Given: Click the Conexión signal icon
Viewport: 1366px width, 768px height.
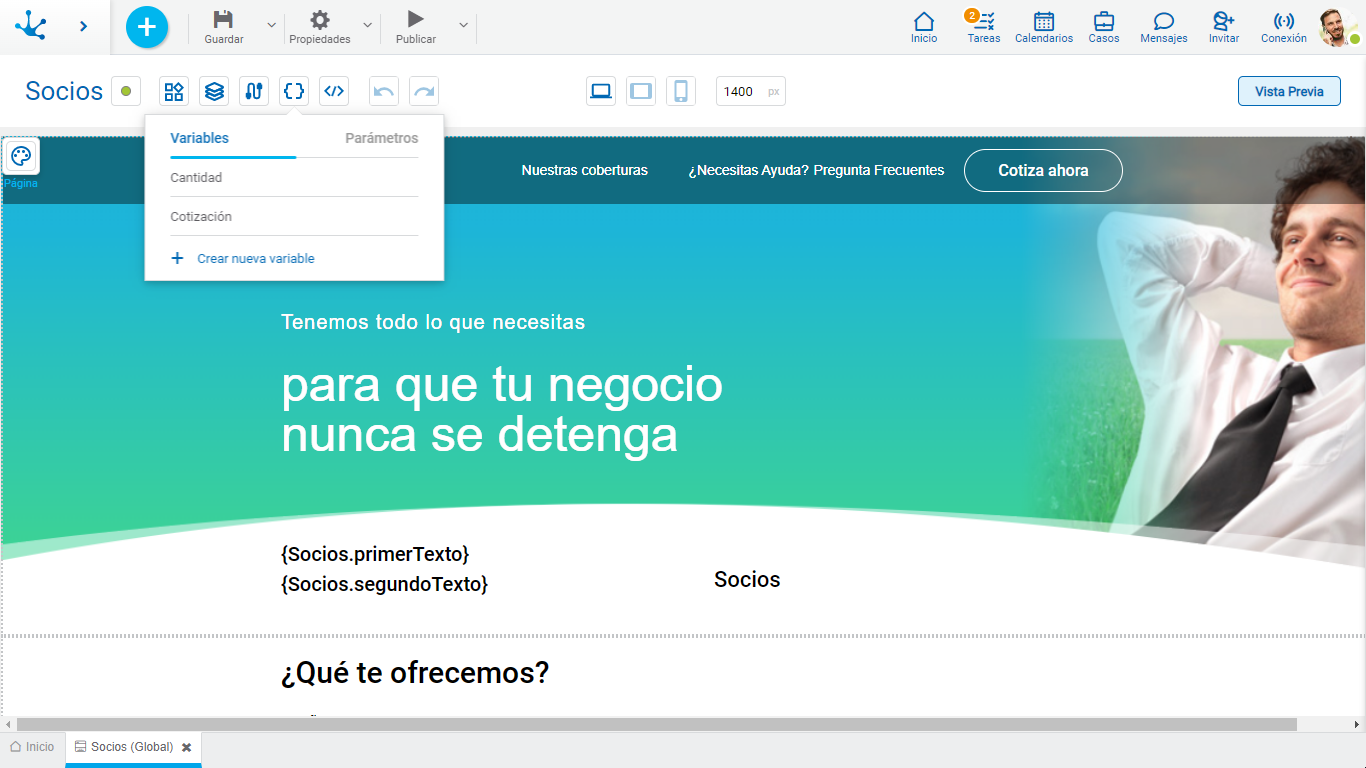Looking at the screenshot, I should pyautogui.click(x=1284, y=21).
